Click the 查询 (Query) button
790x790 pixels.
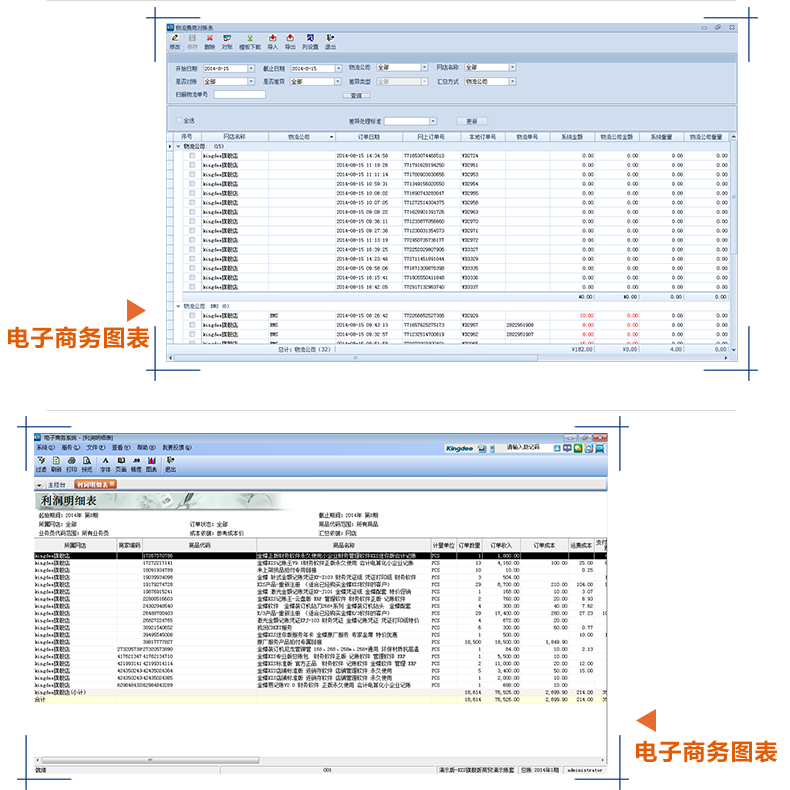(355, 95)
